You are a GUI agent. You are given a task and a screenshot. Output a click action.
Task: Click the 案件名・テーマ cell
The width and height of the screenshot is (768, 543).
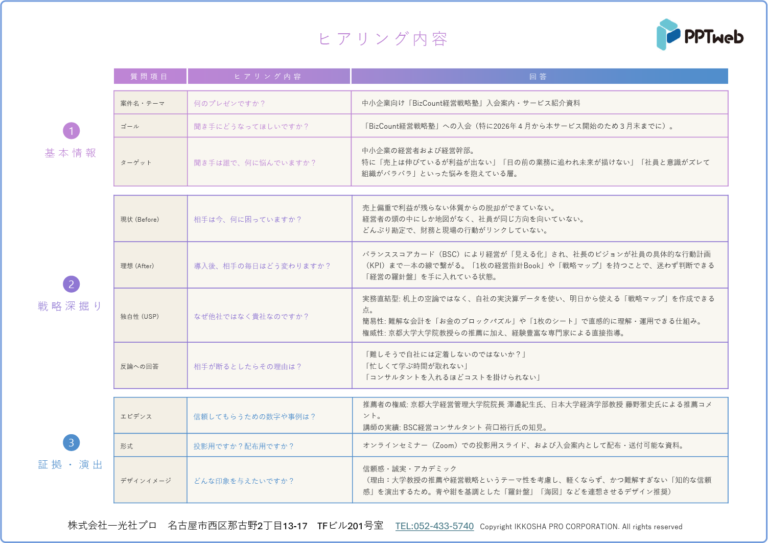[150, 103]
